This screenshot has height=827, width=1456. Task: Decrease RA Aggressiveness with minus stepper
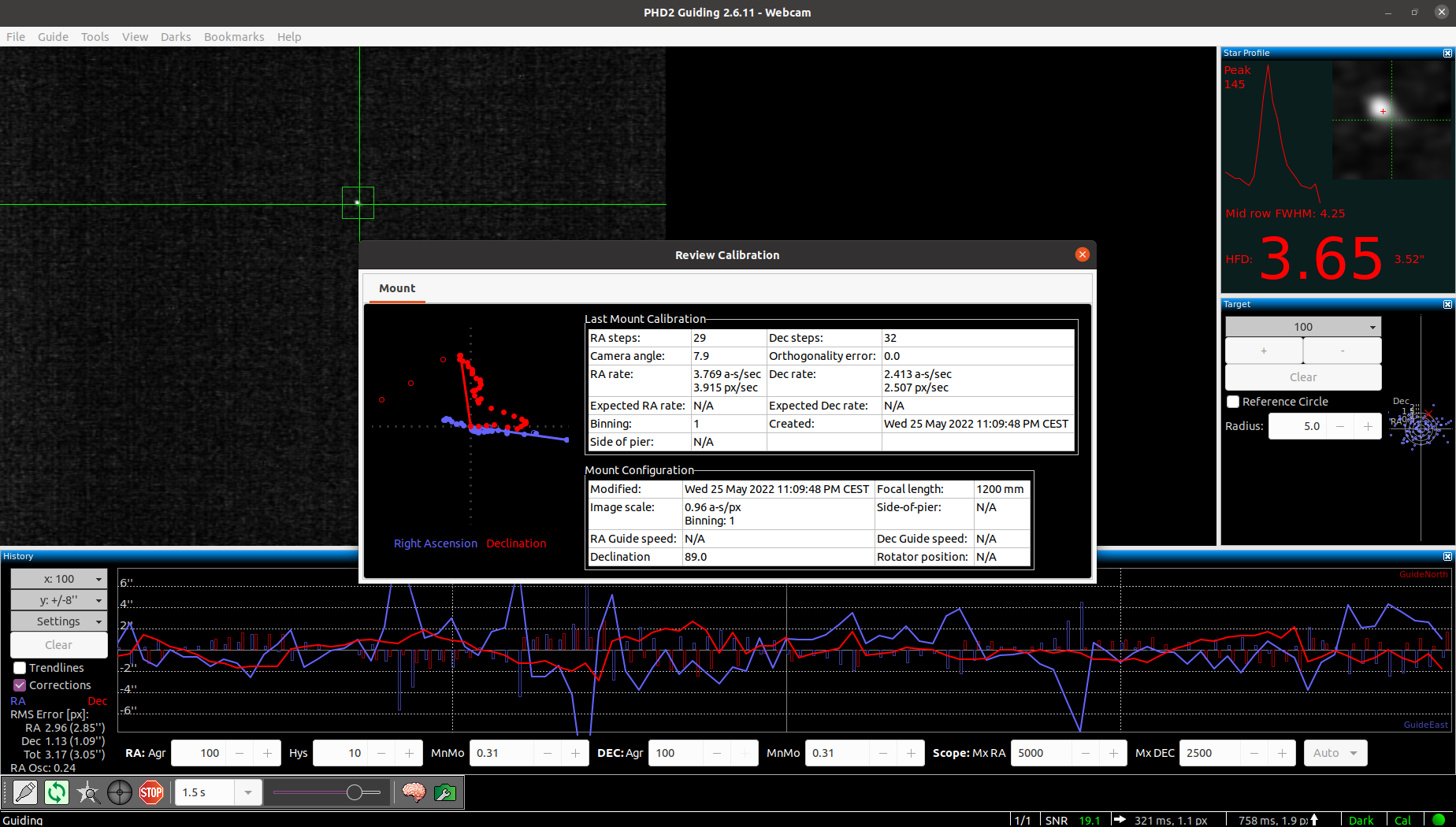click(240, 753)
